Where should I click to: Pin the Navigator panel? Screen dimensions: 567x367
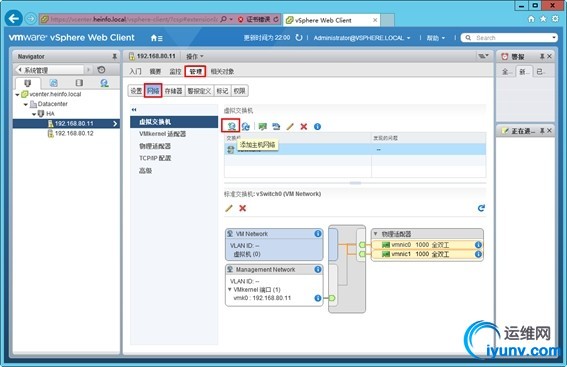114,56
